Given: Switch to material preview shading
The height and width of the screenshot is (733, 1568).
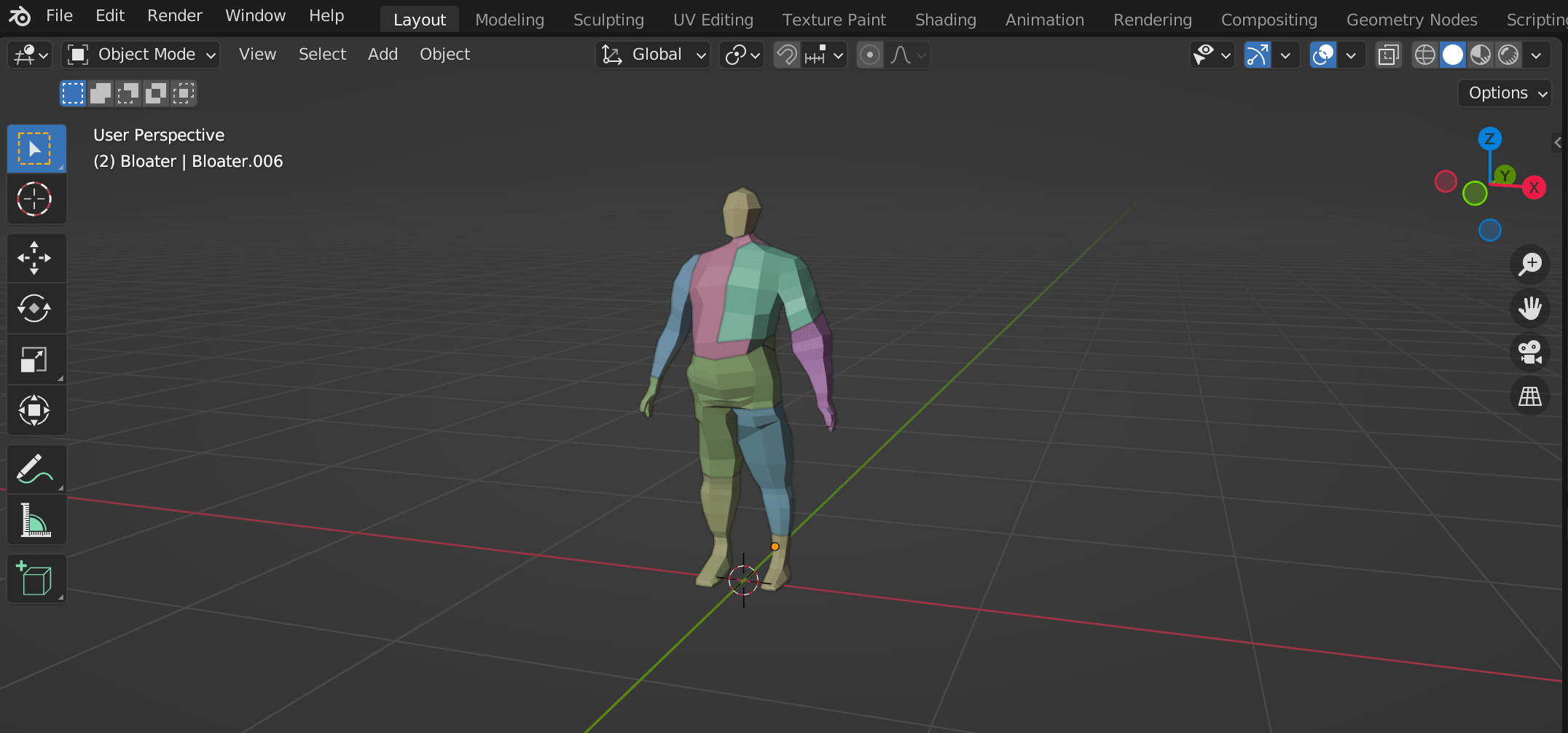Looking at the screenshot, I should coord(1481,55).
